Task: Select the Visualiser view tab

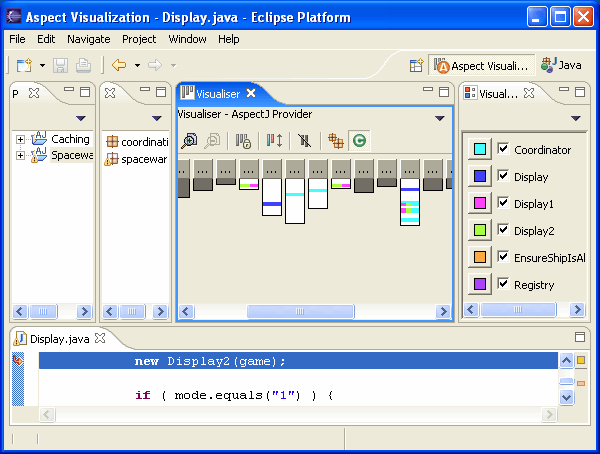Action: point(218,93)
